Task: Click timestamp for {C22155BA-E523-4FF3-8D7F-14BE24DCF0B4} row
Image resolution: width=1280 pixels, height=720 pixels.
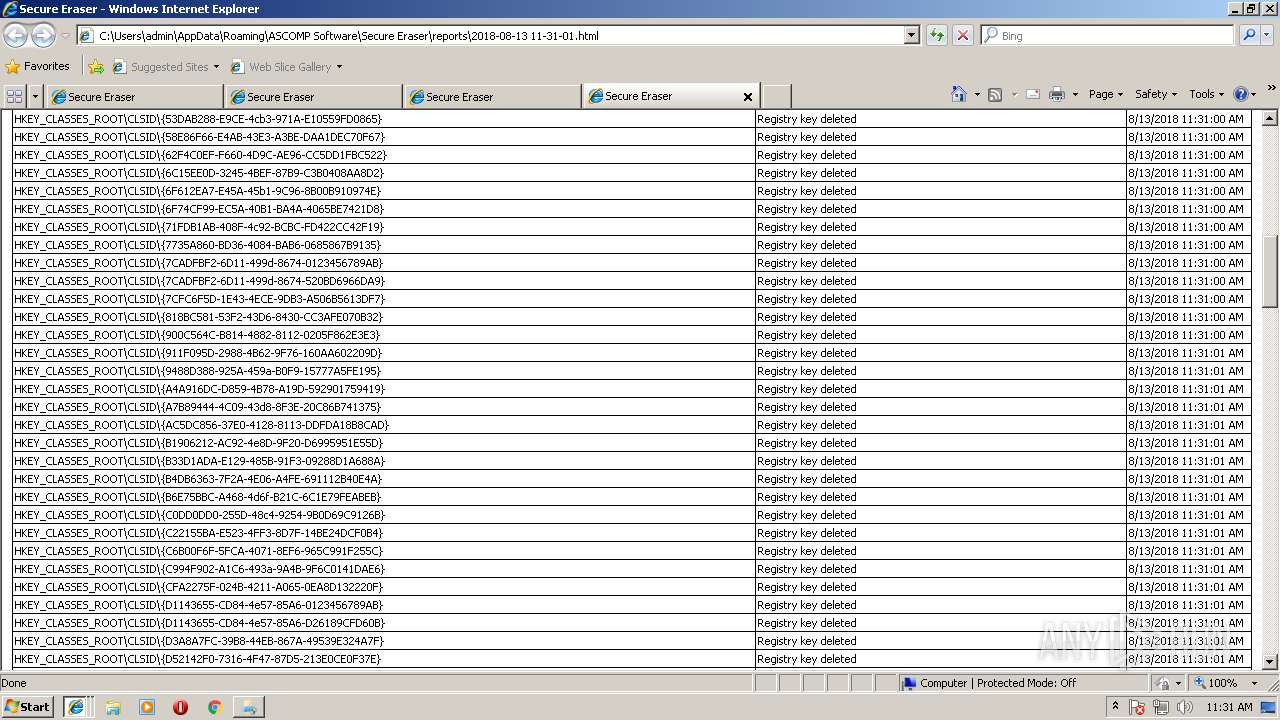Action: [x=1186, y=533]
